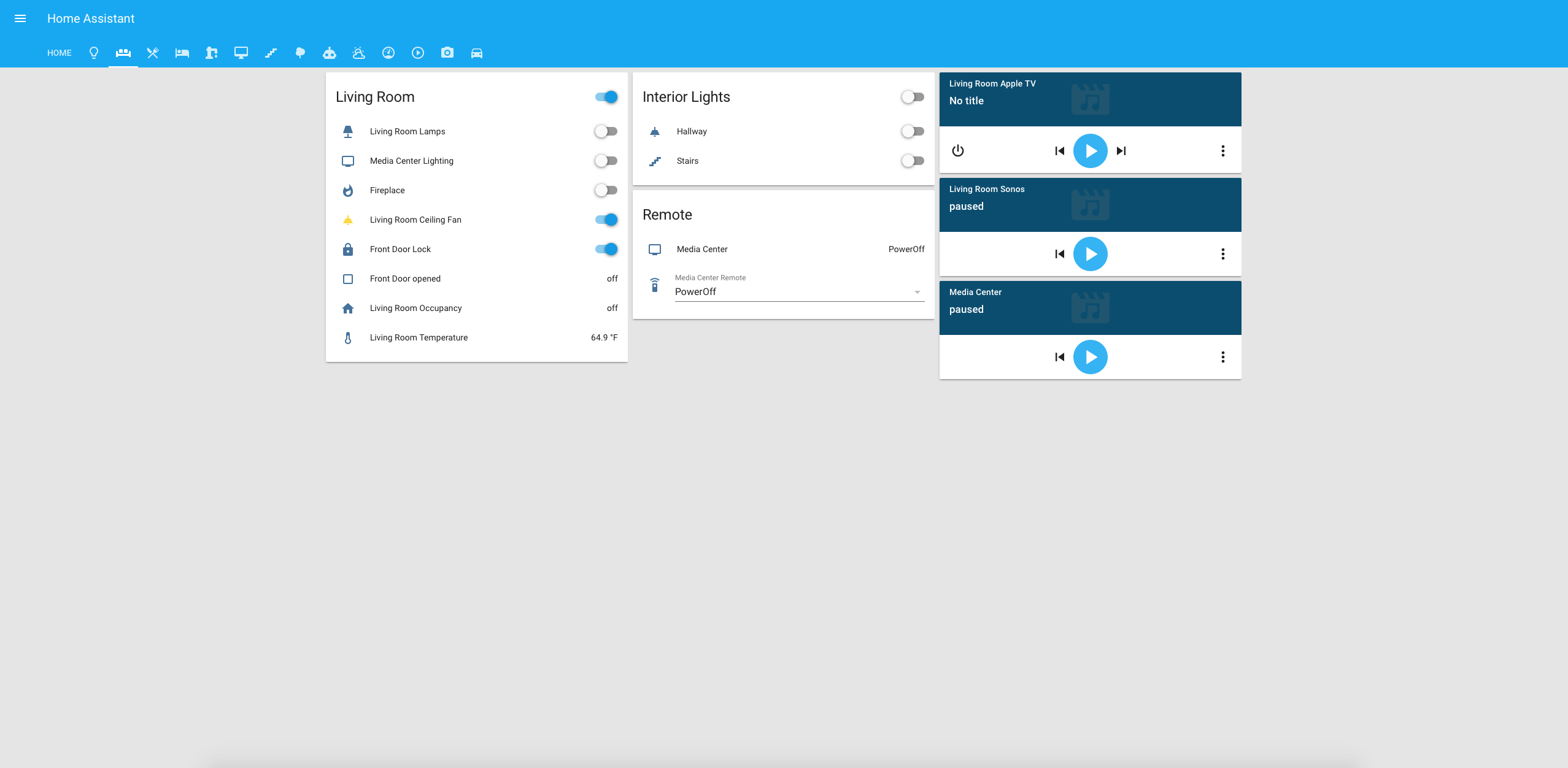Screen dimensions: 1568x768
Task: Click the ceiling fan icon for Living Room Ceiling Fan
Action: point(347,219)
